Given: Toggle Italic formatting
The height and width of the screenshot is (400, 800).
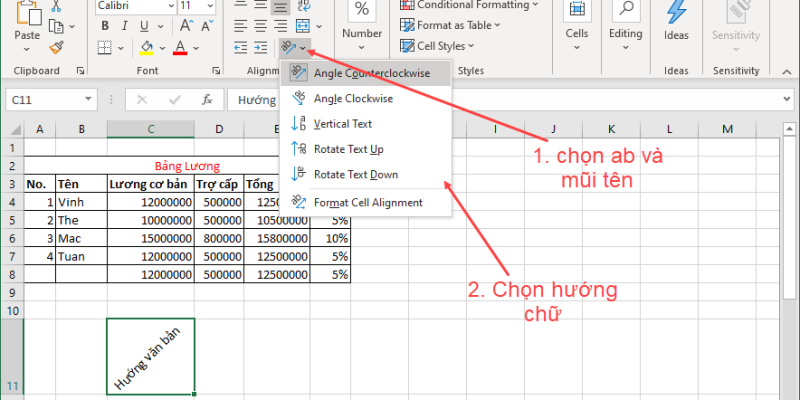Looking at the screenshot, I should 124,26.
